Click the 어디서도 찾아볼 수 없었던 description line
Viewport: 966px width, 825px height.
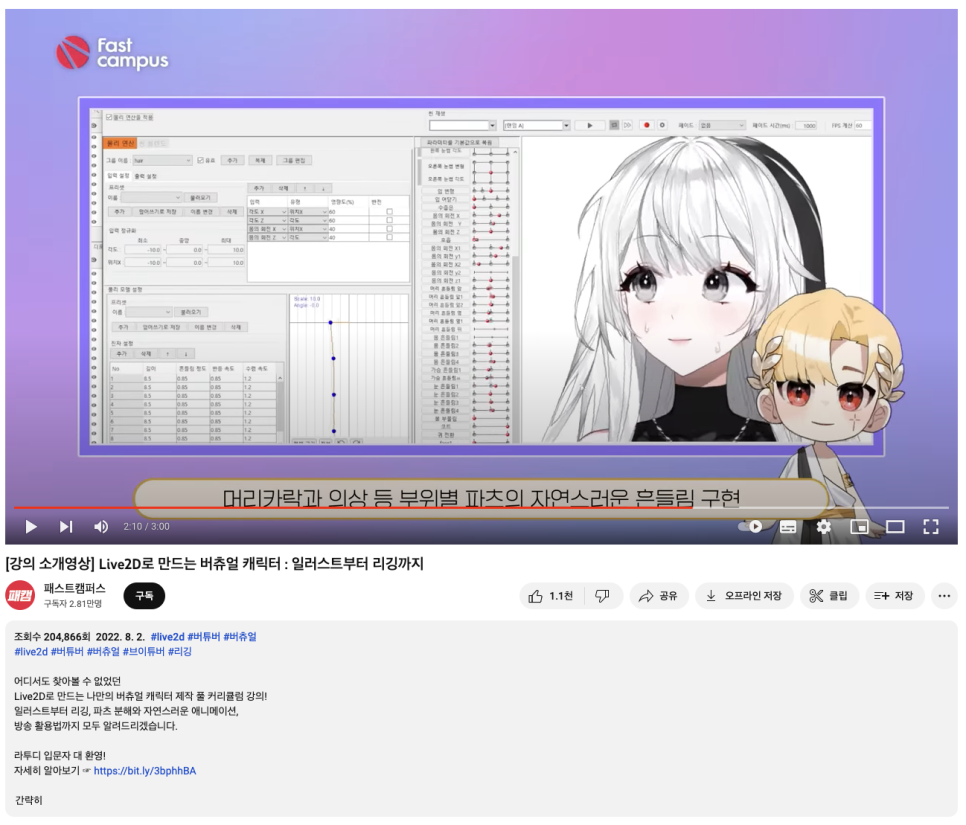[67, 682]
